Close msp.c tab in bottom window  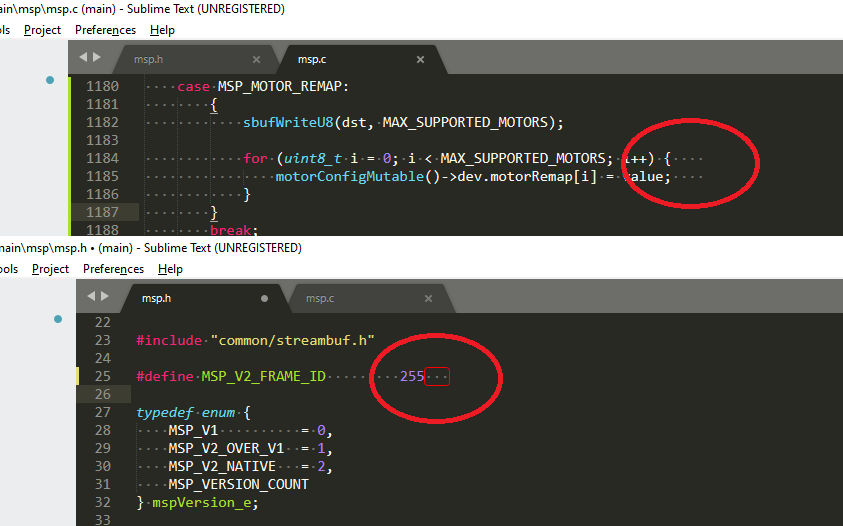428,298
